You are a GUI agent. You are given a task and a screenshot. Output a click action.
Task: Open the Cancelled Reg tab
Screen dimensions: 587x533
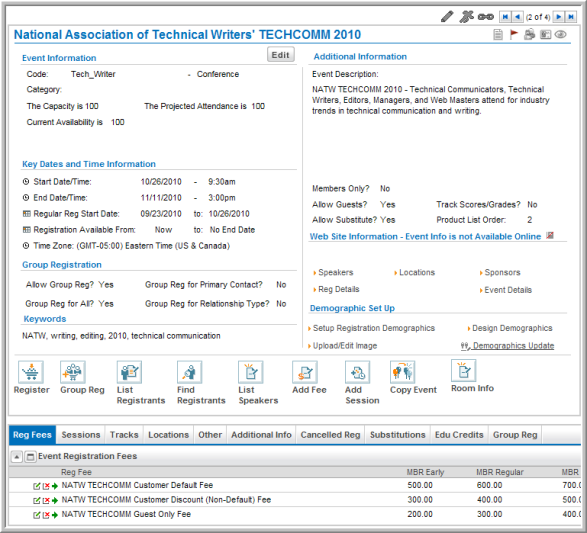point(330,435)
